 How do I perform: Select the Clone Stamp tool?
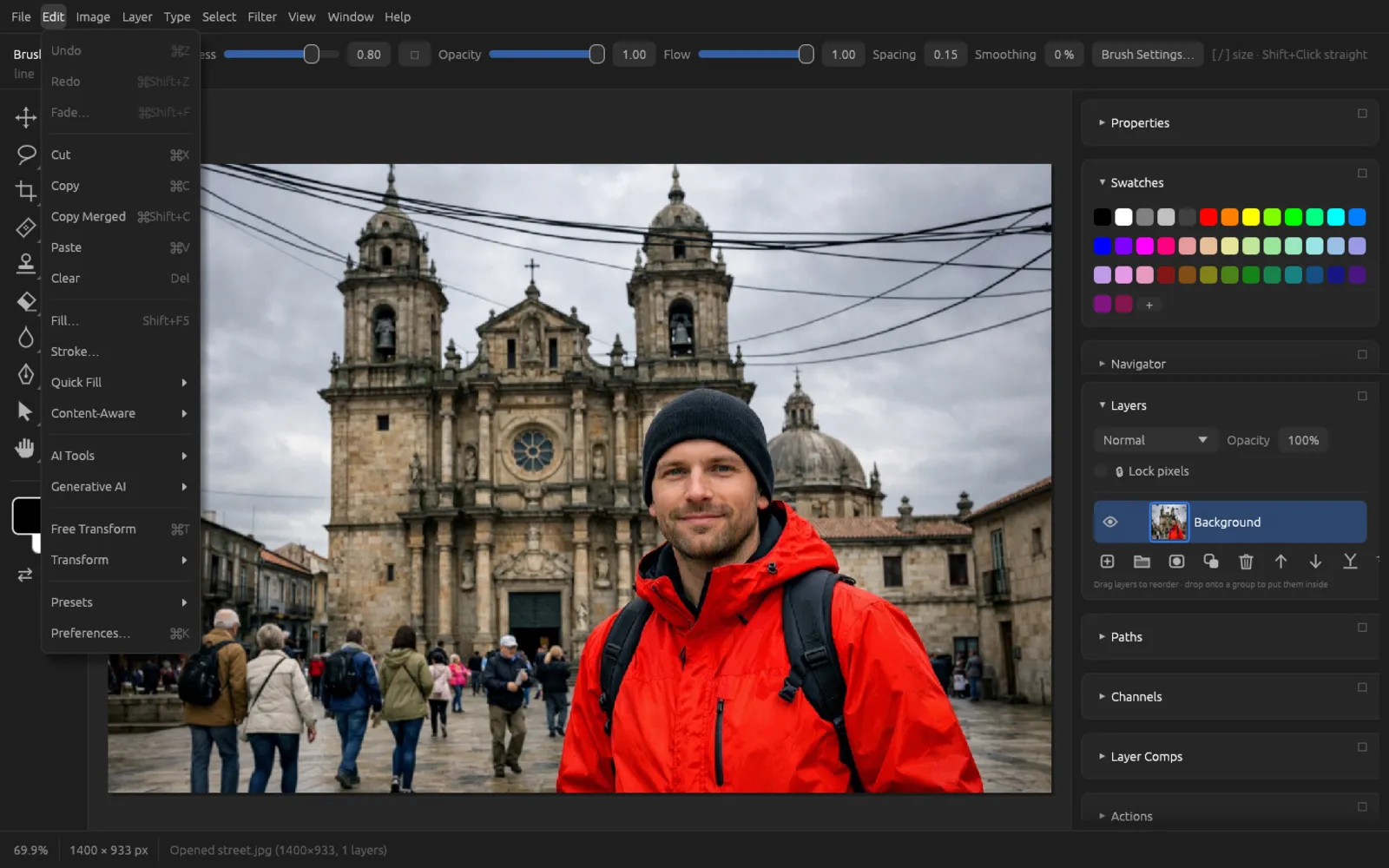click(x=26, y=264)
